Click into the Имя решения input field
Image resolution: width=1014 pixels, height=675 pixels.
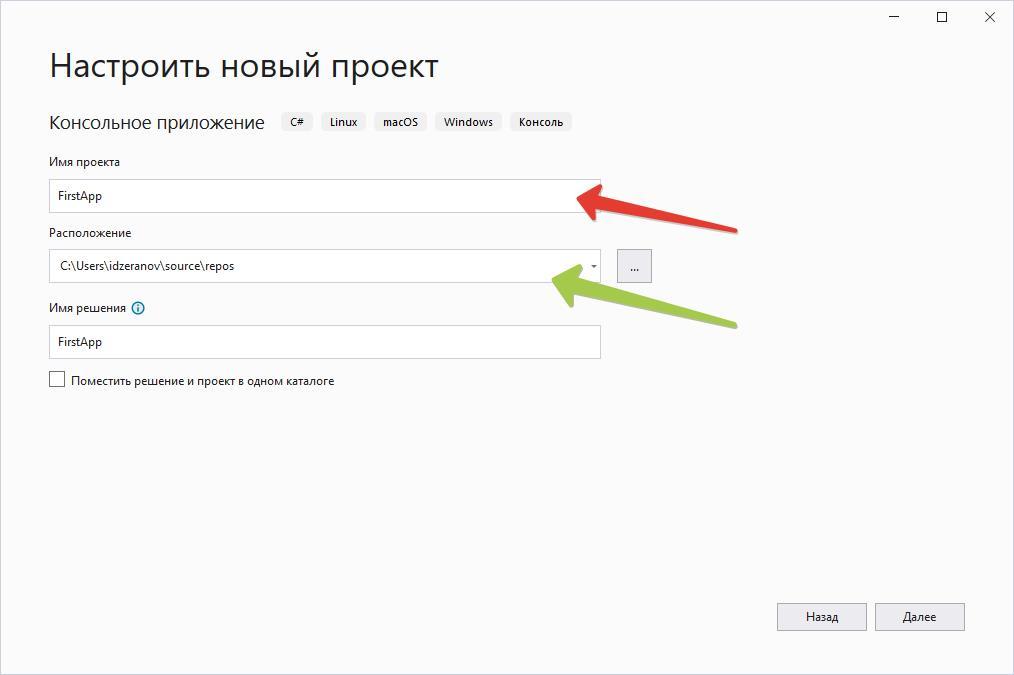click(324, 342)
